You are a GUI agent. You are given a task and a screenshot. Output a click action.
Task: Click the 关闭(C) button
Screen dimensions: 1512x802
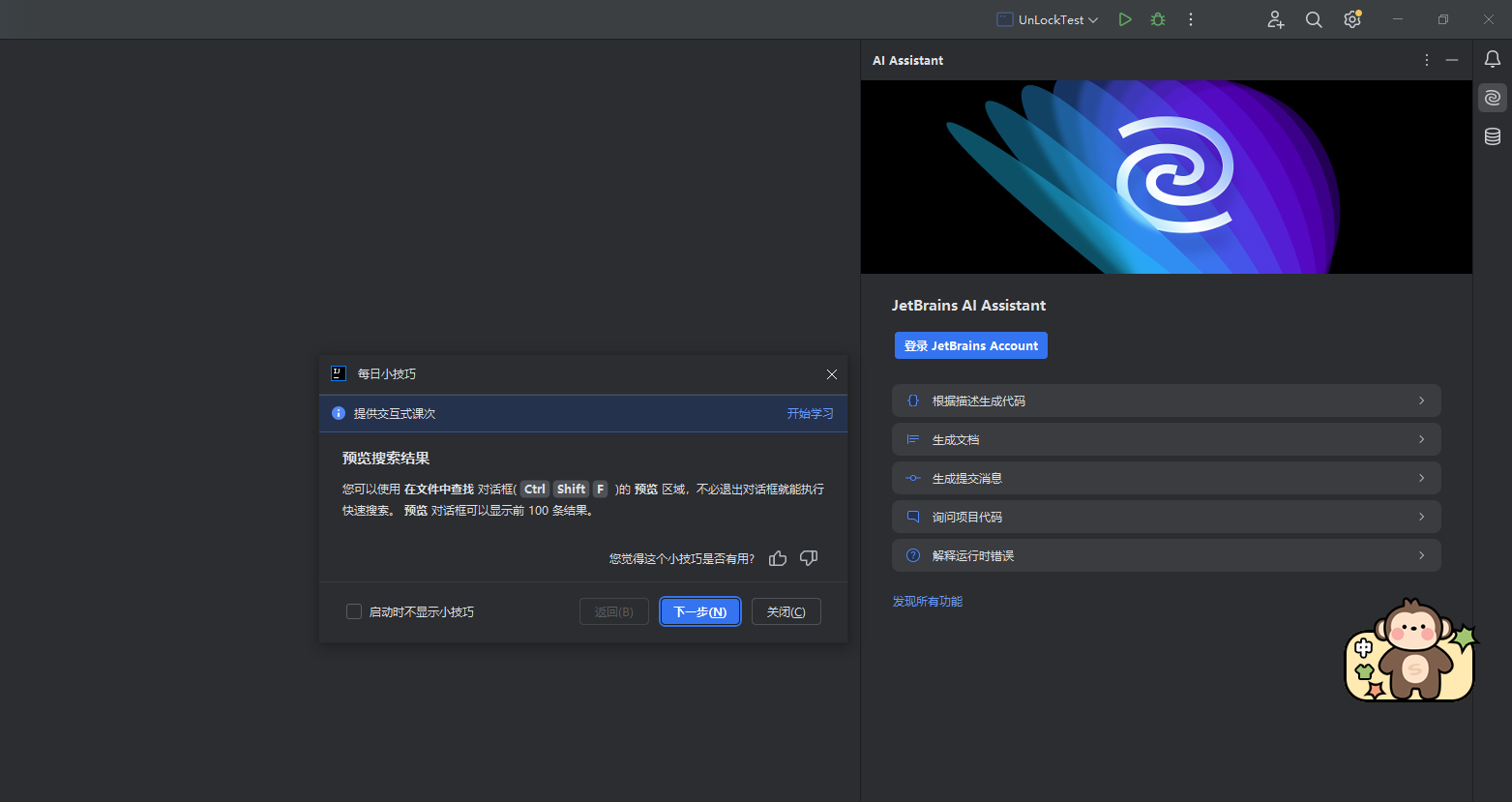click(786, 611)
